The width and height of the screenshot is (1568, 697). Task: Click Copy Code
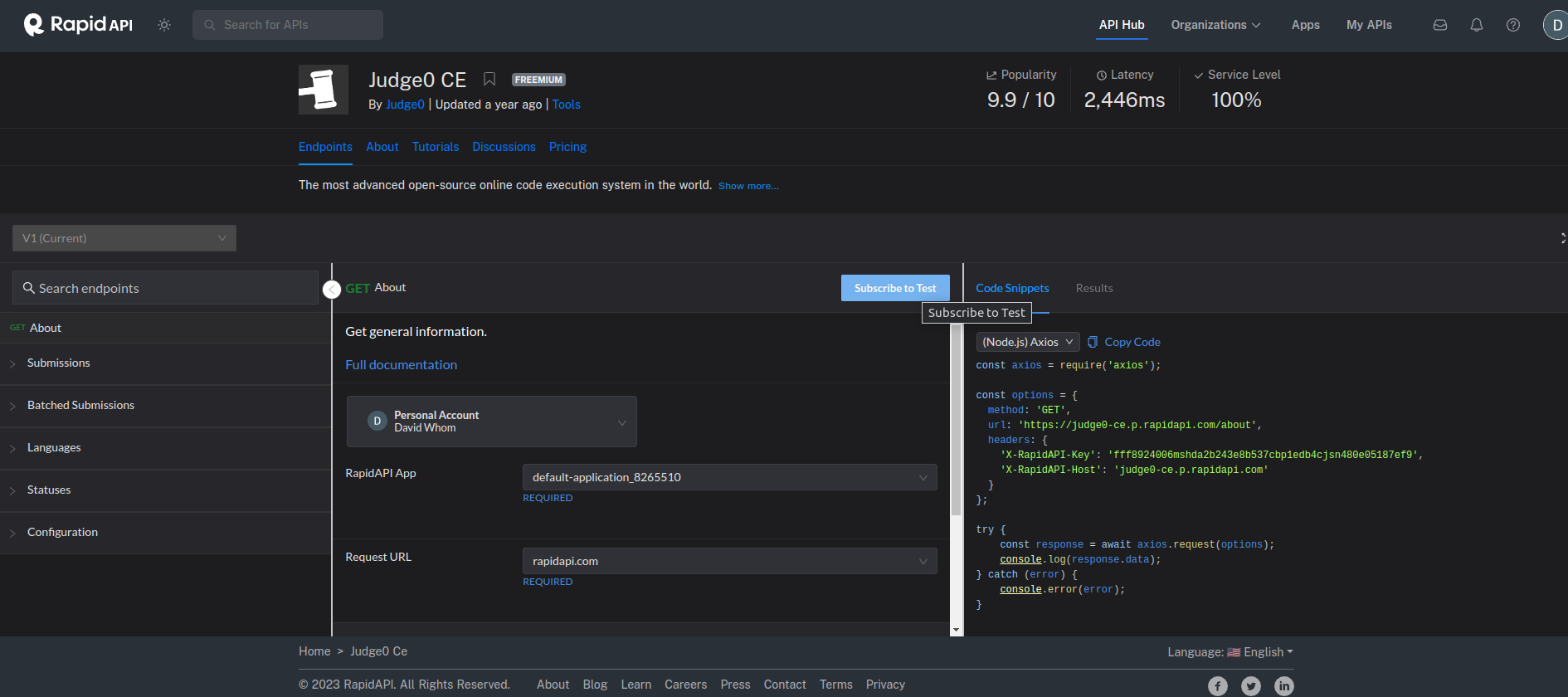pyautogui.click(x=1124, y=342)
